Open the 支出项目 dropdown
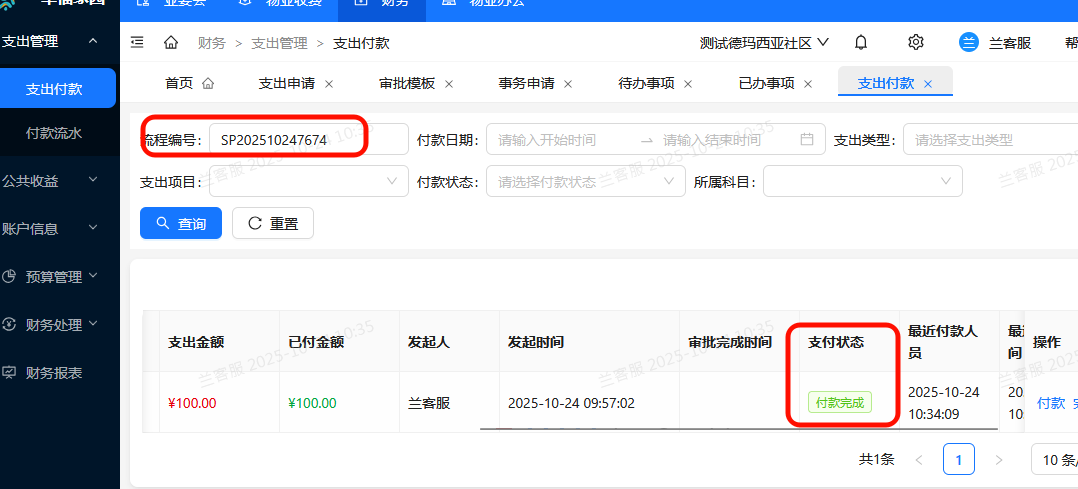This screenshot has width=1078, height=489. [307, 182]
